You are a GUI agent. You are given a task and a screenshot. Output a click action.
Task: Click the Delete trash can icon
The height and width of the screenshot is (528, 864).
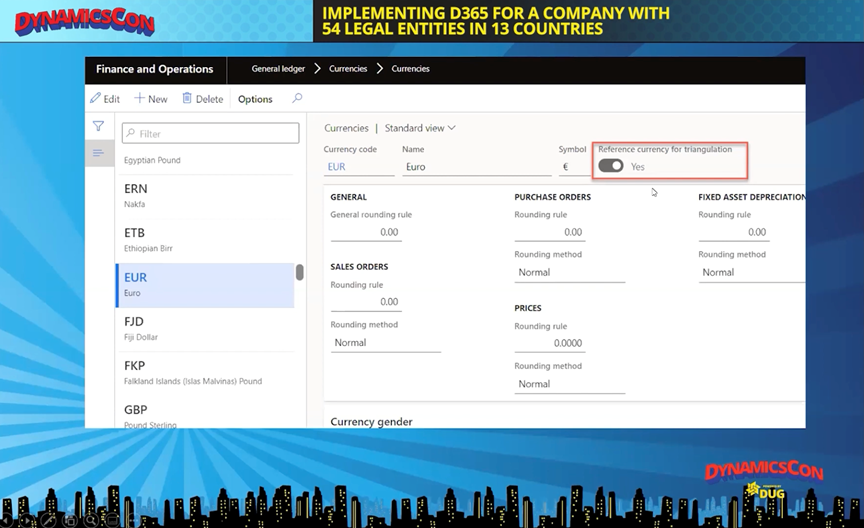coord(187,99)
